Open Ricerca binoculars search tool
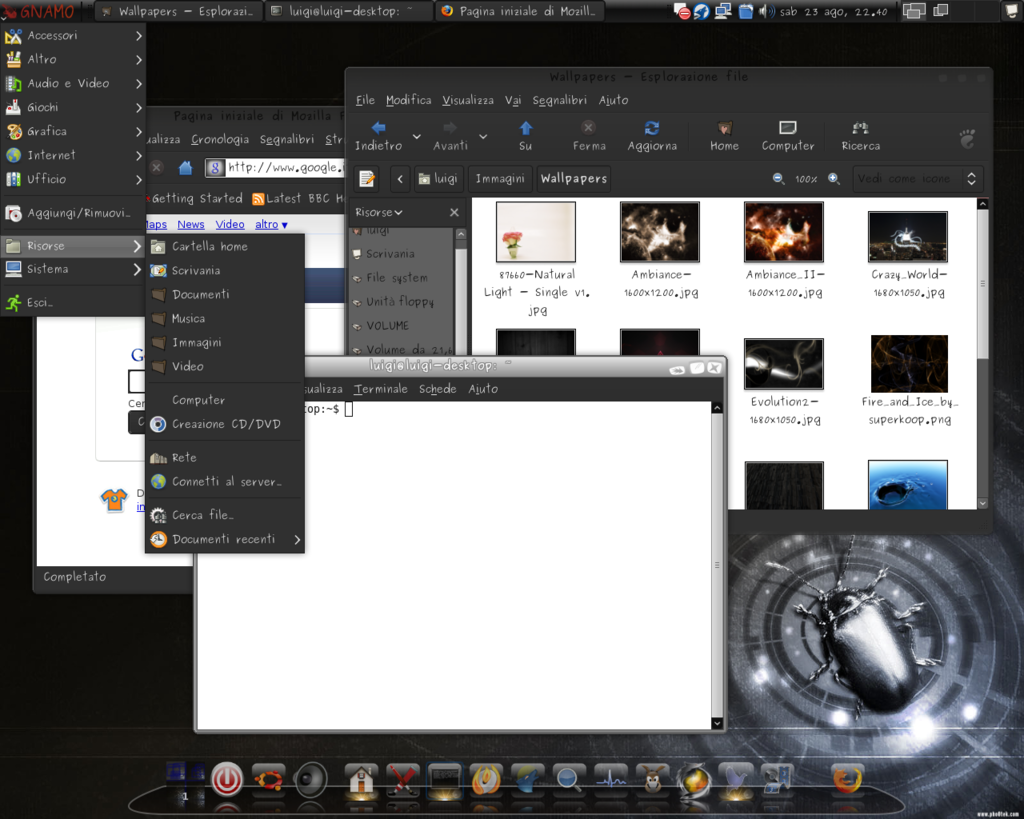The image size is (1024, 819). click(860, 129)
